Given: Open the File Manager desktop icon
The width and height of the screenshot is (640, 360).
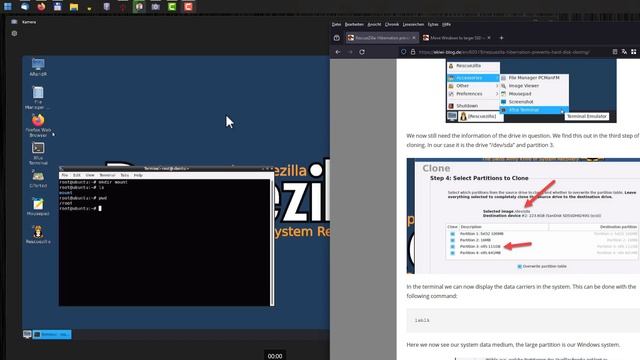Looking at the screenshot, I should coord(38,98).
